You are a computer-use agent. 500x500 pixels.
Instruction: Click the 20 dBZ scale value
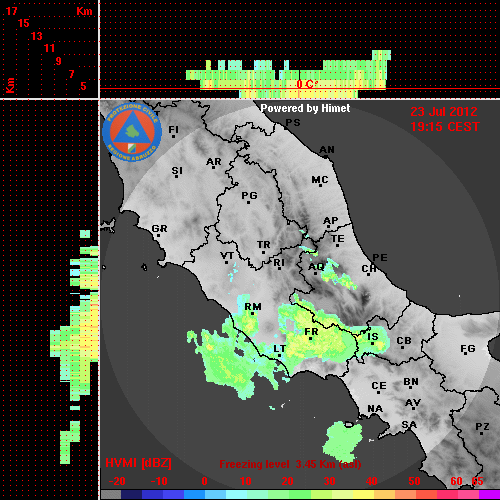pyautogui.click(x=287, y=481)
